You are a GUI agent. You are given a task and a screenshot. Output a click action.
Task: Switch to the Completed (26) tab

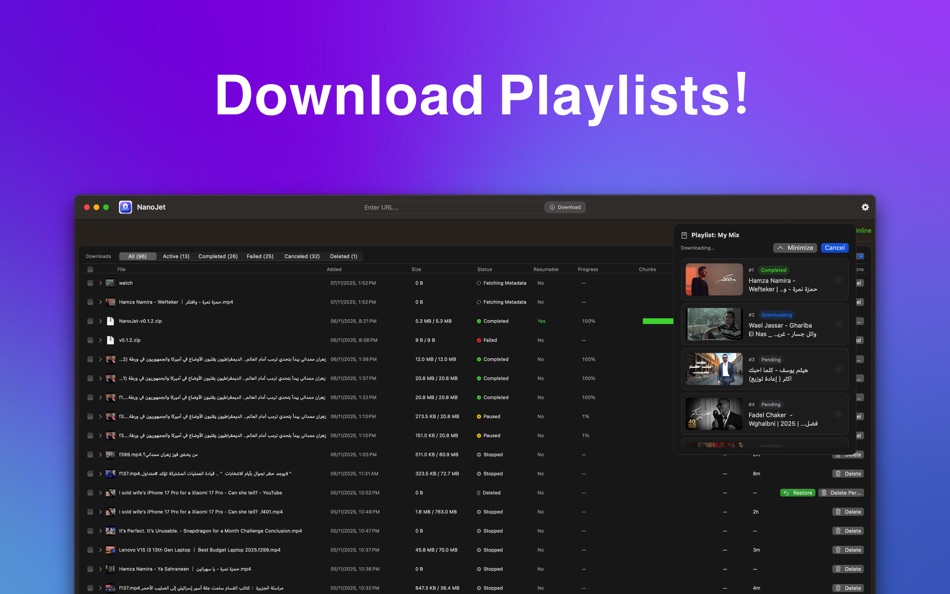click(x=217, y=255)
